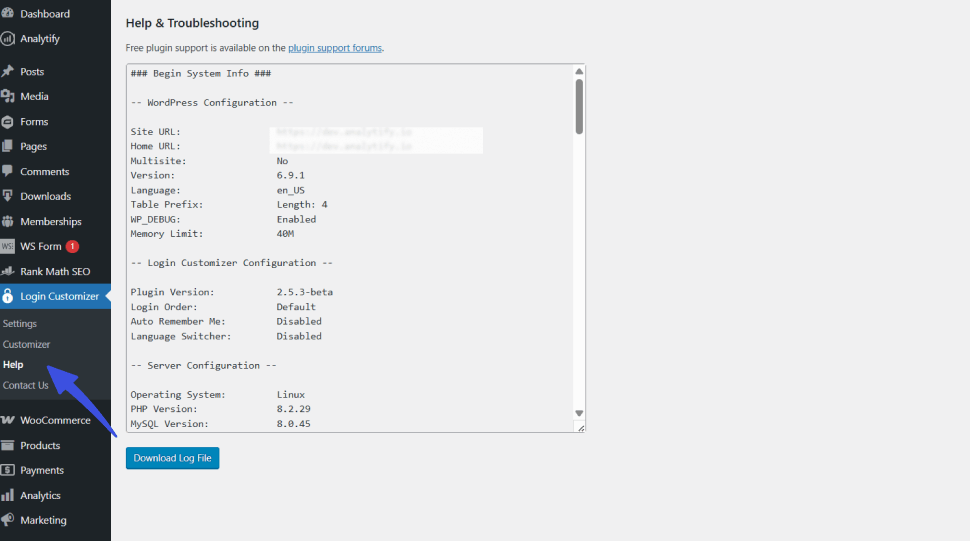Click the system info scrollbar down arrow
The height and width of the screenshot is (541, 970).
[x=579, y=413]
